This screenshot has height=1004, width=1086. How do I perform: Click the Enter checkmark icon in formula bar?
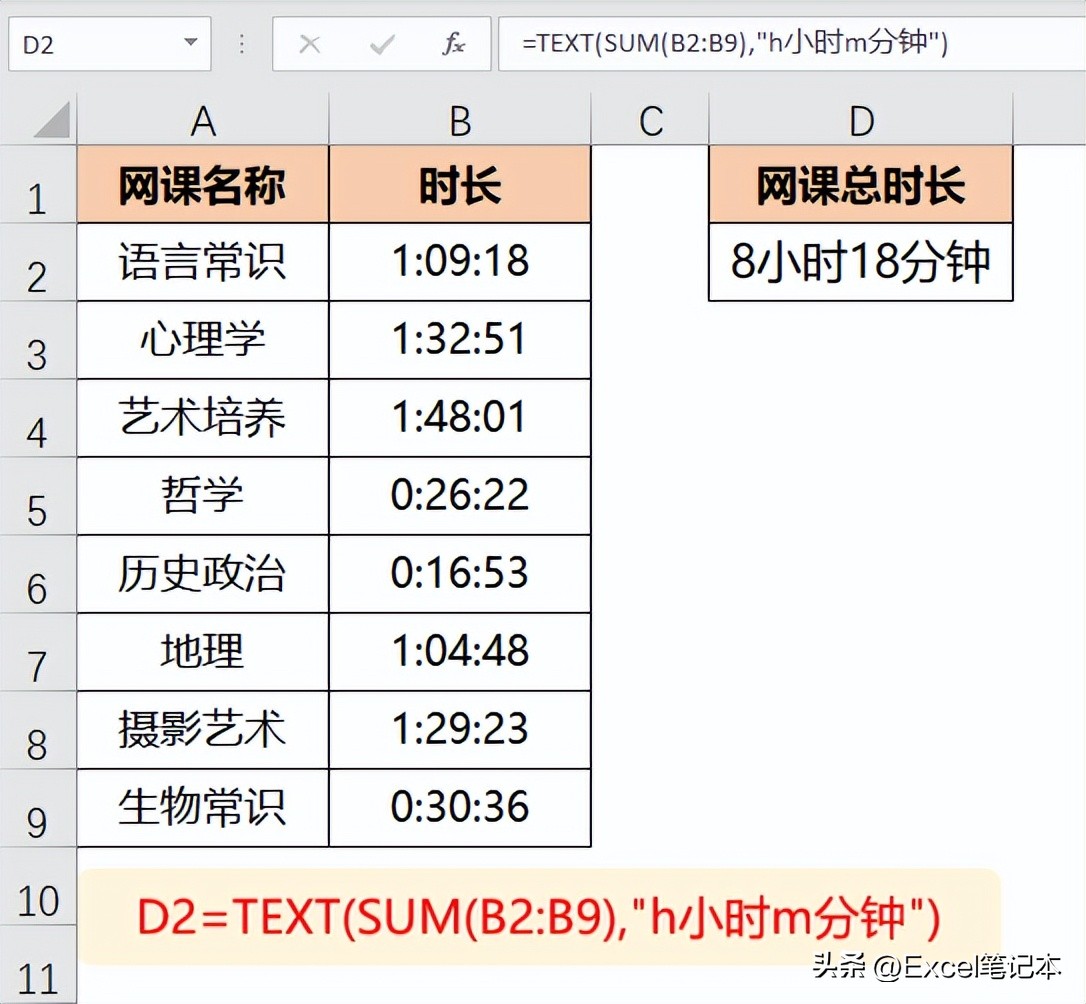[382, 44]
